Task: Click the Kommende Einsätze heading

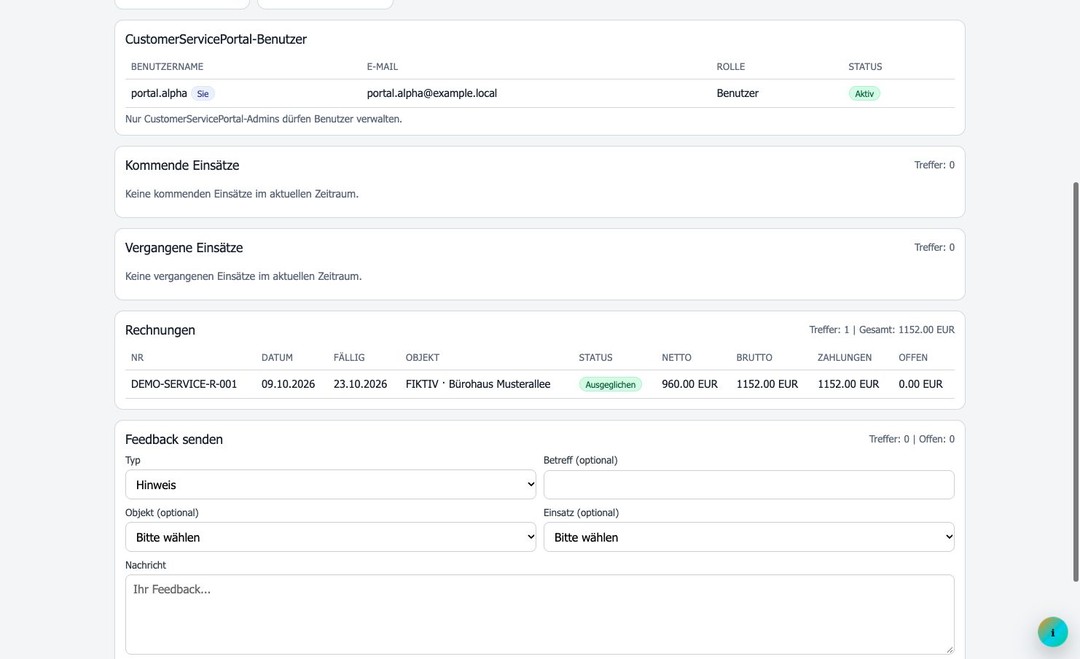Action: click(x=182, y=165)
